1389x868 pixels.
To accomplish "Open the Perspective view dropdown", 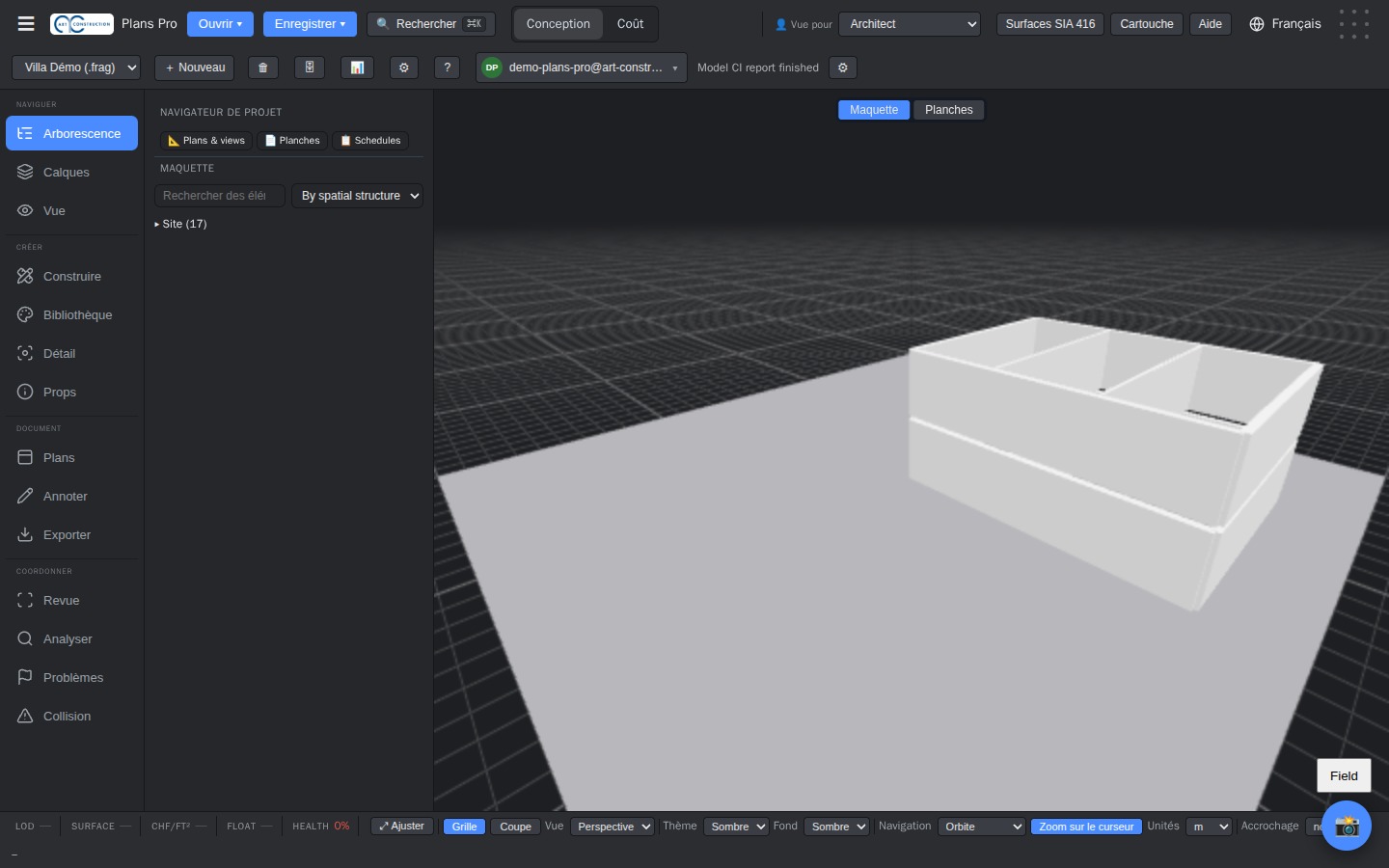I will (613, 827).
